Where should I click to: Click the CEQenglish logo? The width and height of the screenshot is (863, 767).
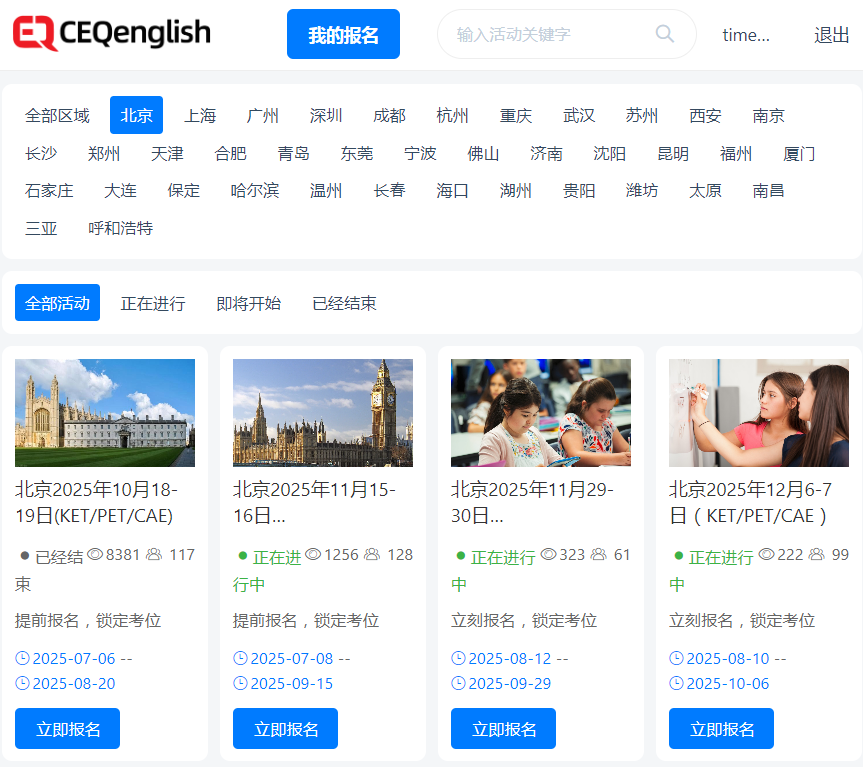tap(112, 34)
